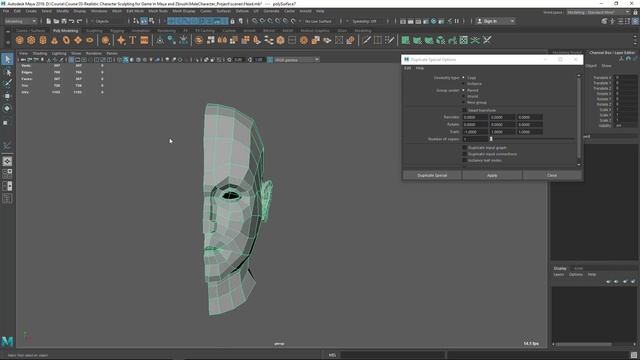The width and height of the screenshot is (640, 360).
Task: Adjust the Number of copies slider handle
Action: pos(491,139)
